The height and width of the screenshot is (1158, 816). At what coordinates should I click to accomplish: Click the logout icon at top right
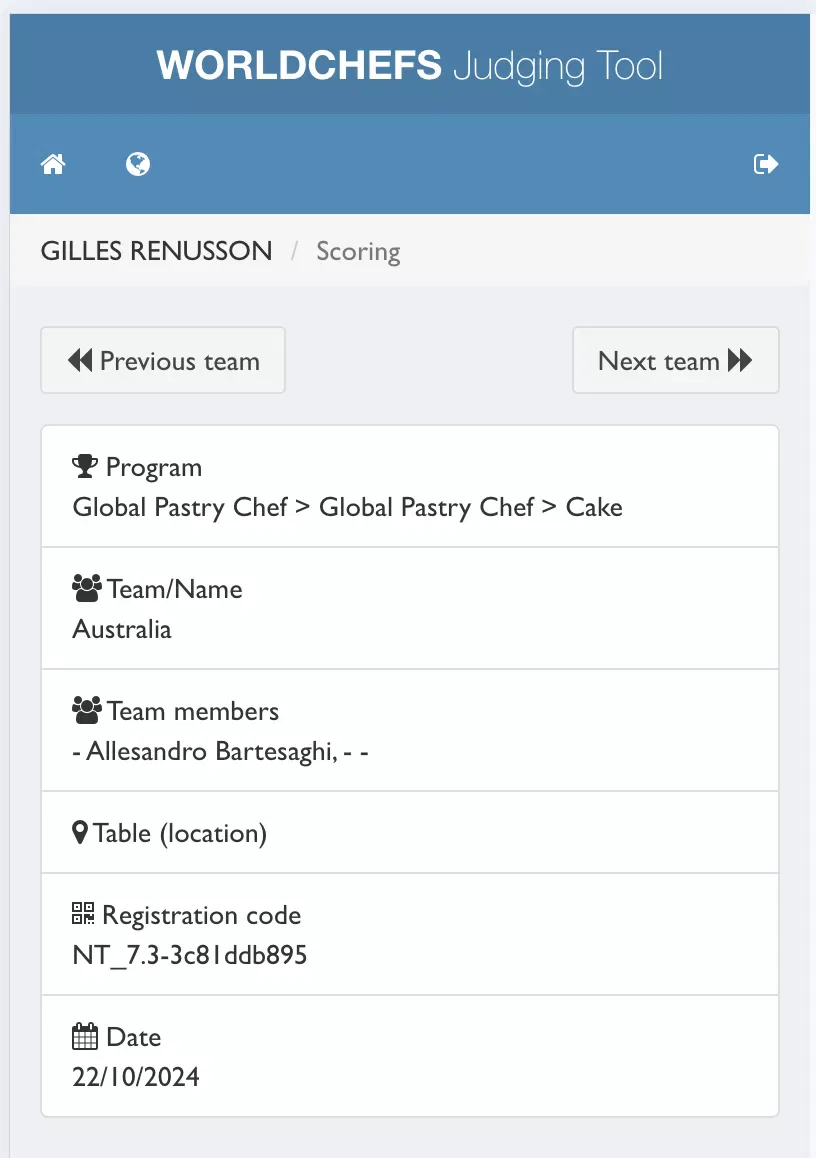[x=765, y=164]
